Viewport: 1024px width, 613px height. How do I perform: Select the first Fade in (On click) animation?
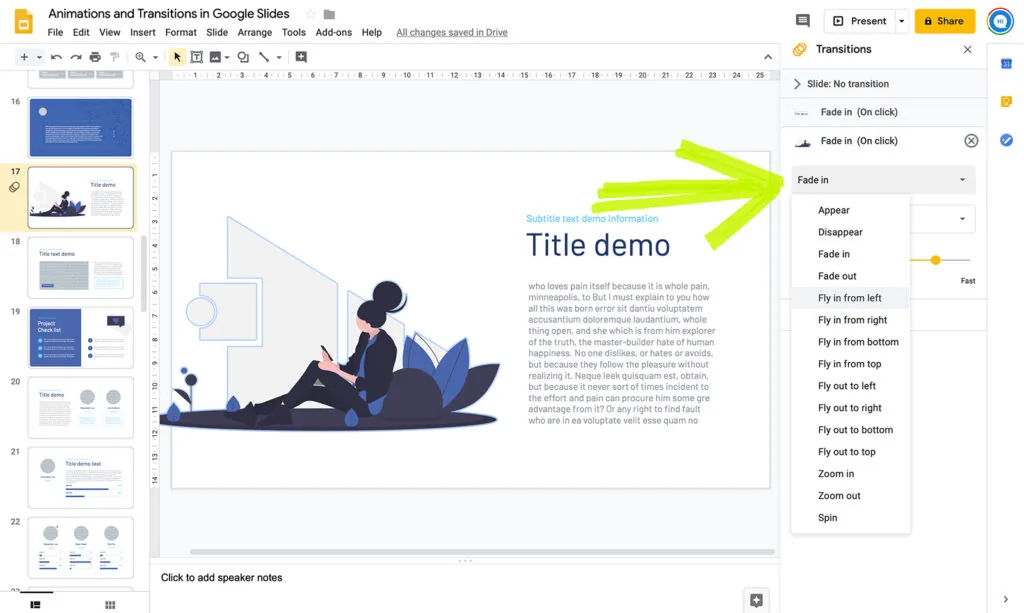click(883, 112)
